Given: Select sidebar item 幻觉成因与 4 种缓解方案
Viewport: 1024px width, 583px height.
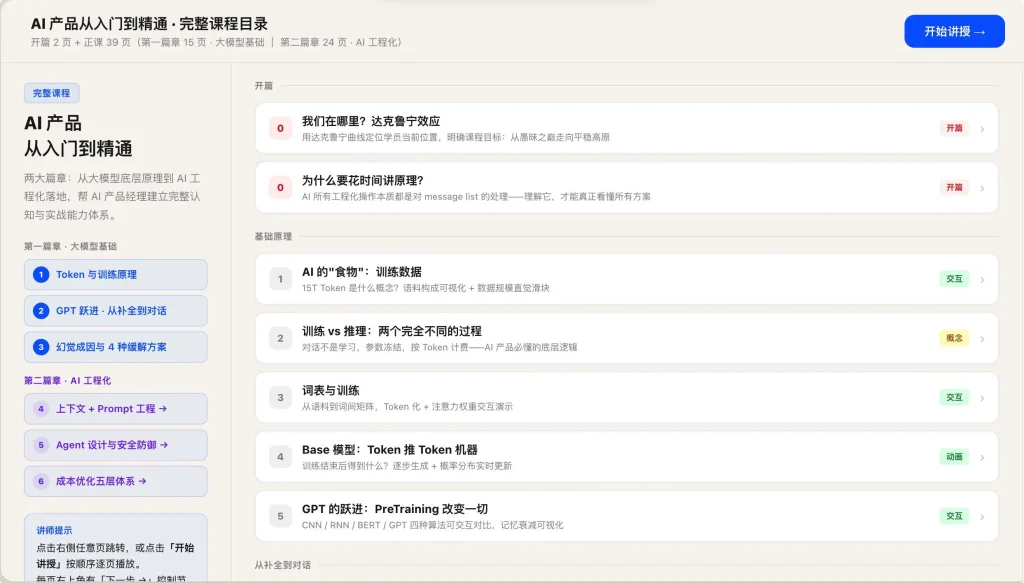Looking at the screenshot, I should (x=115, y=347).
